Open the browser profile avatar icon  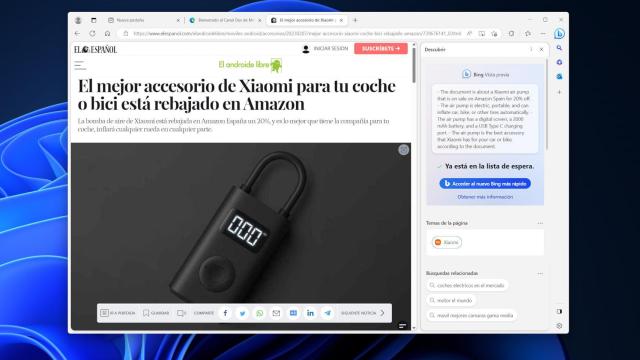pyautogui.click(x=78, y=20)
